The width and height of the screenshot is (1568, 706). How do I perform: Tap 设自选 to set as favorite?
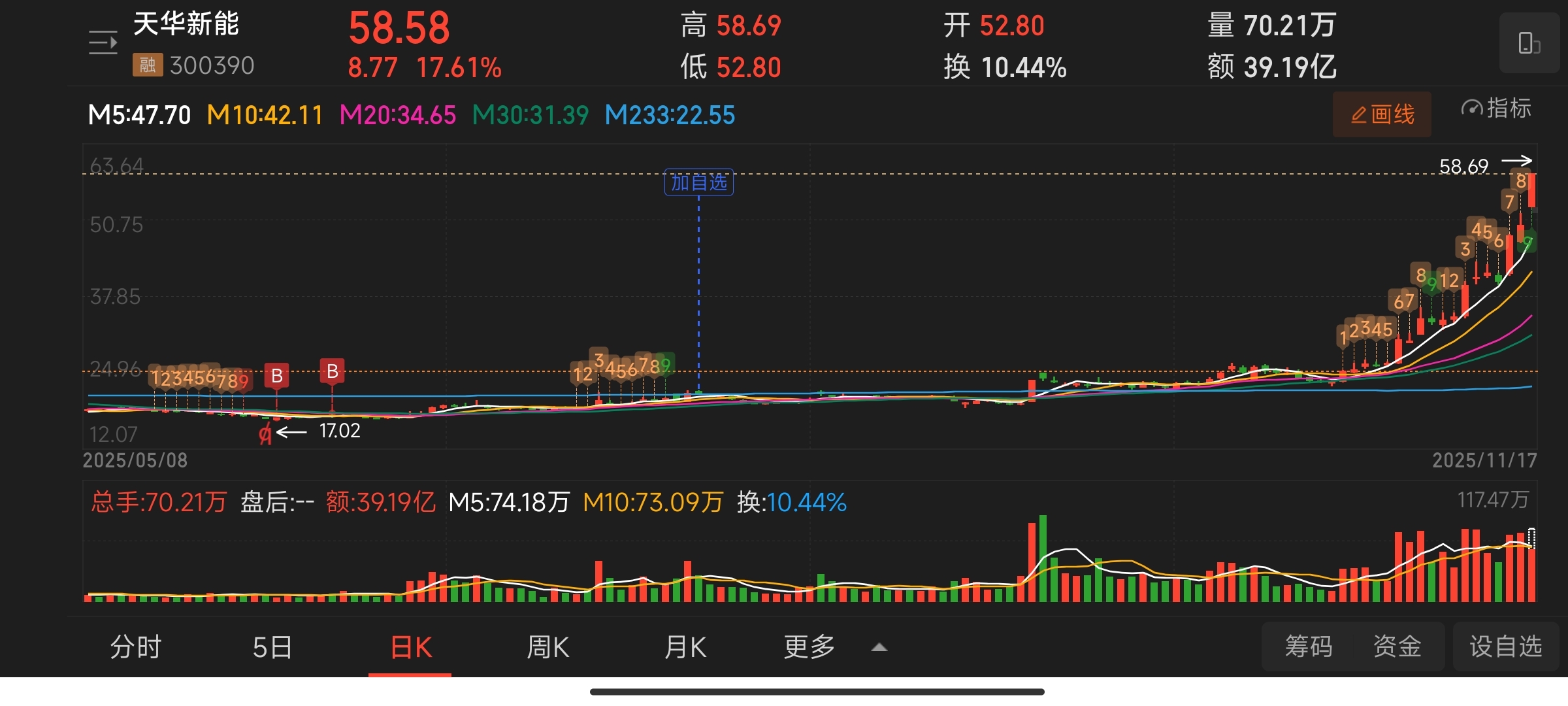click(x=1505, y=647)
